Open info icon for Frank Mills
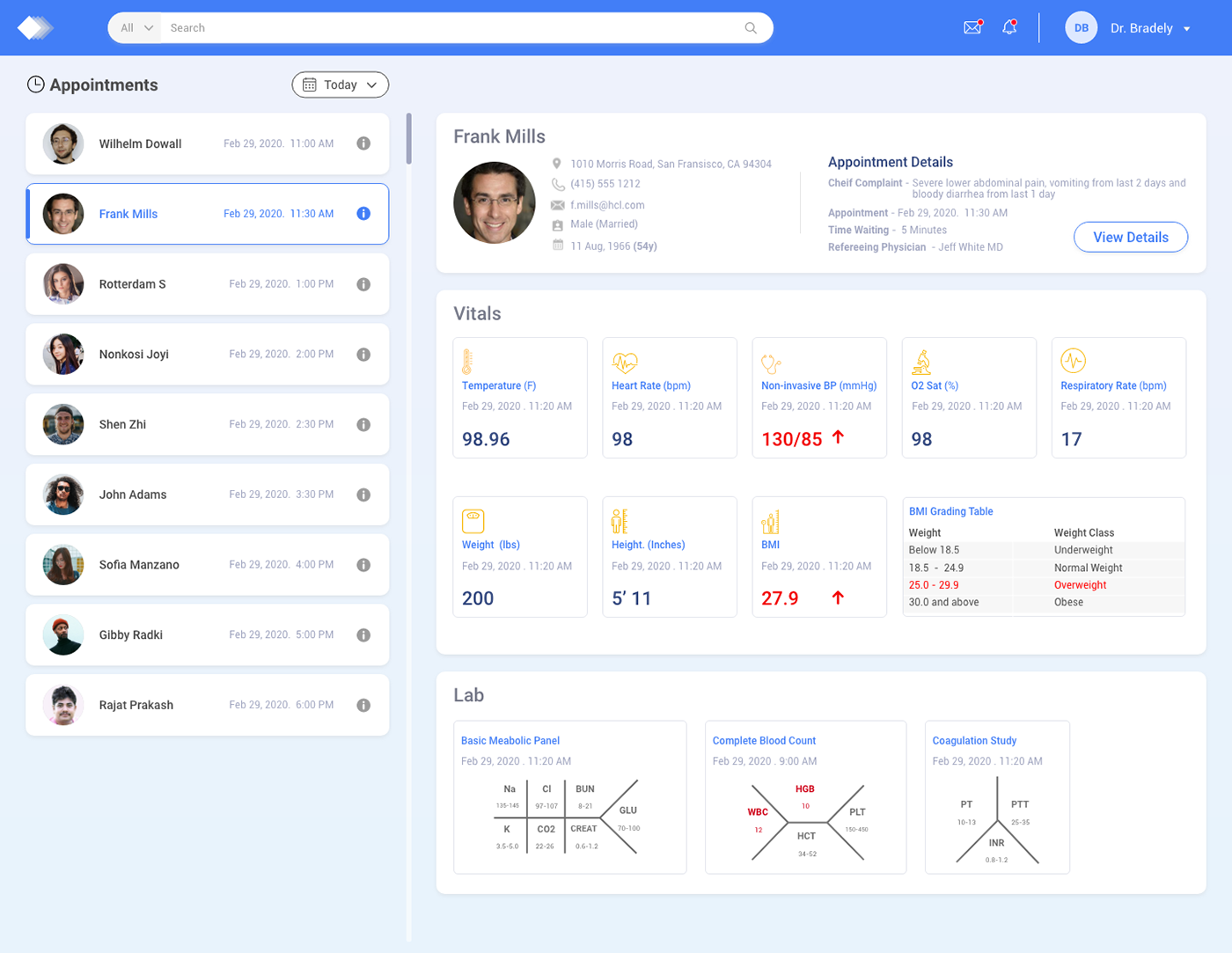Screen dimensions: 1232x953 363,214
